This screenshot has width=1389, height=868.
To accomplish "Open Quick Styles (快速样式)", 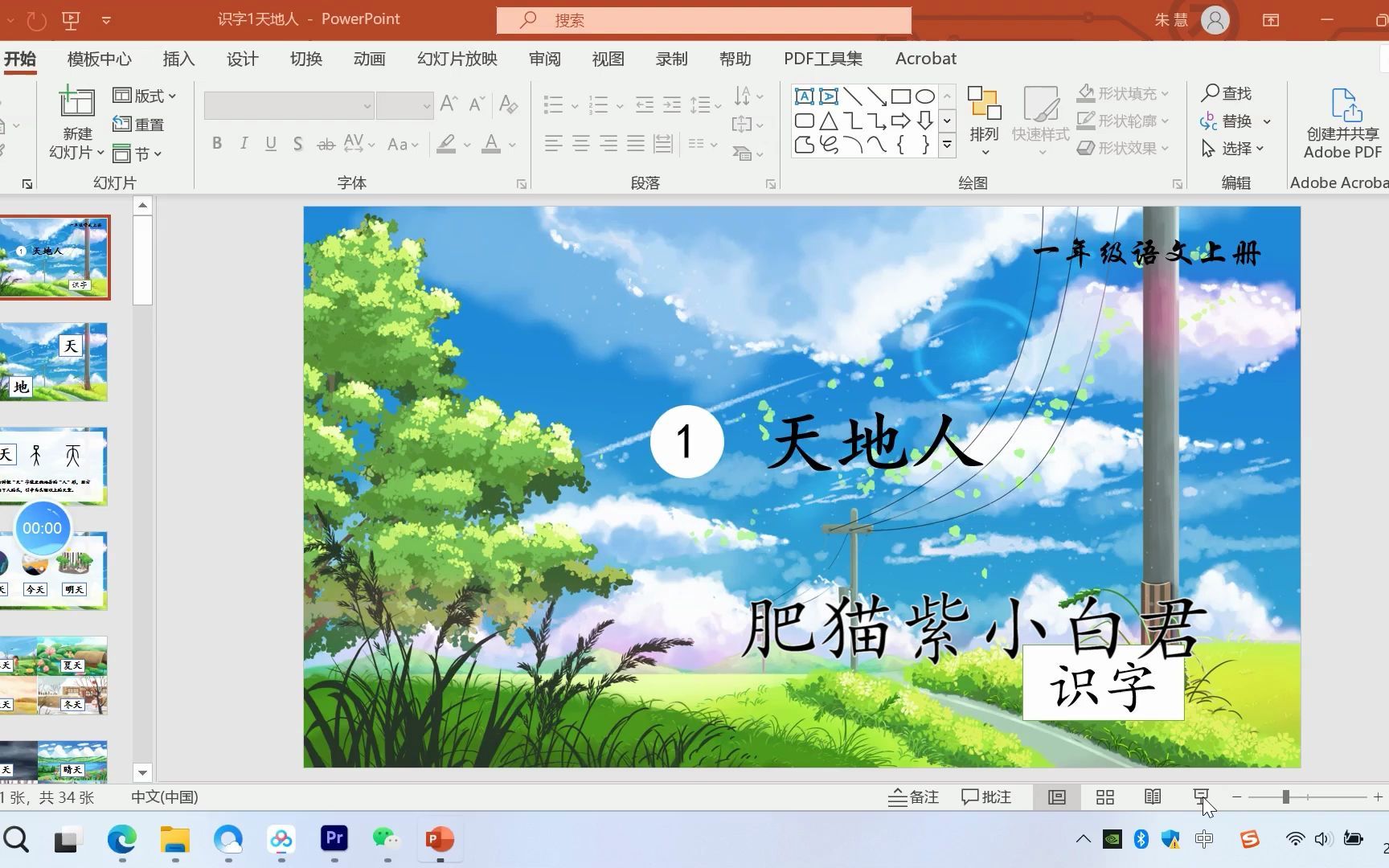I will coord(1041,121).
